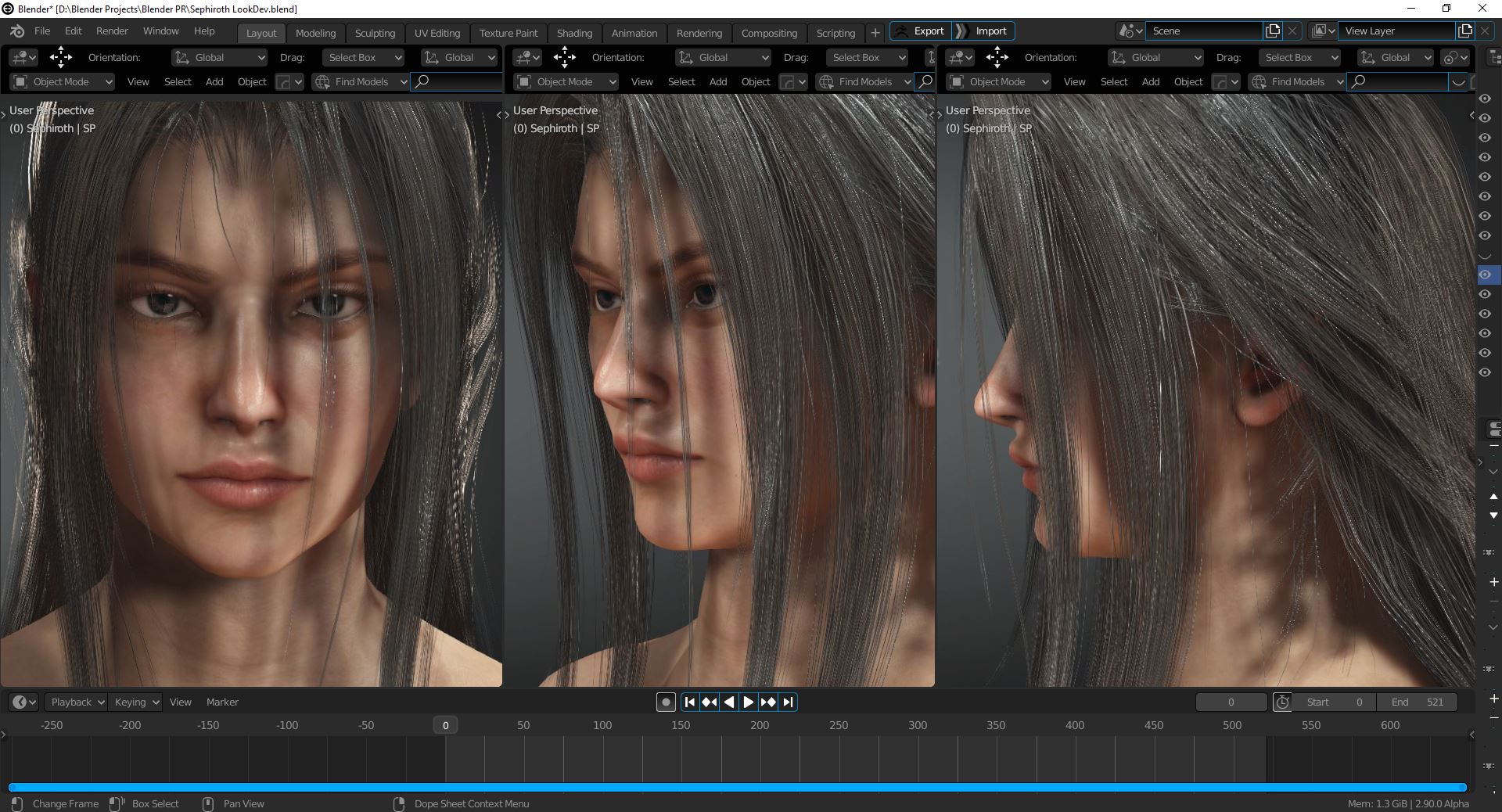1502x812 pixels.
Task: Click the timeline editor type clock icon
Action: coord(24,702)
